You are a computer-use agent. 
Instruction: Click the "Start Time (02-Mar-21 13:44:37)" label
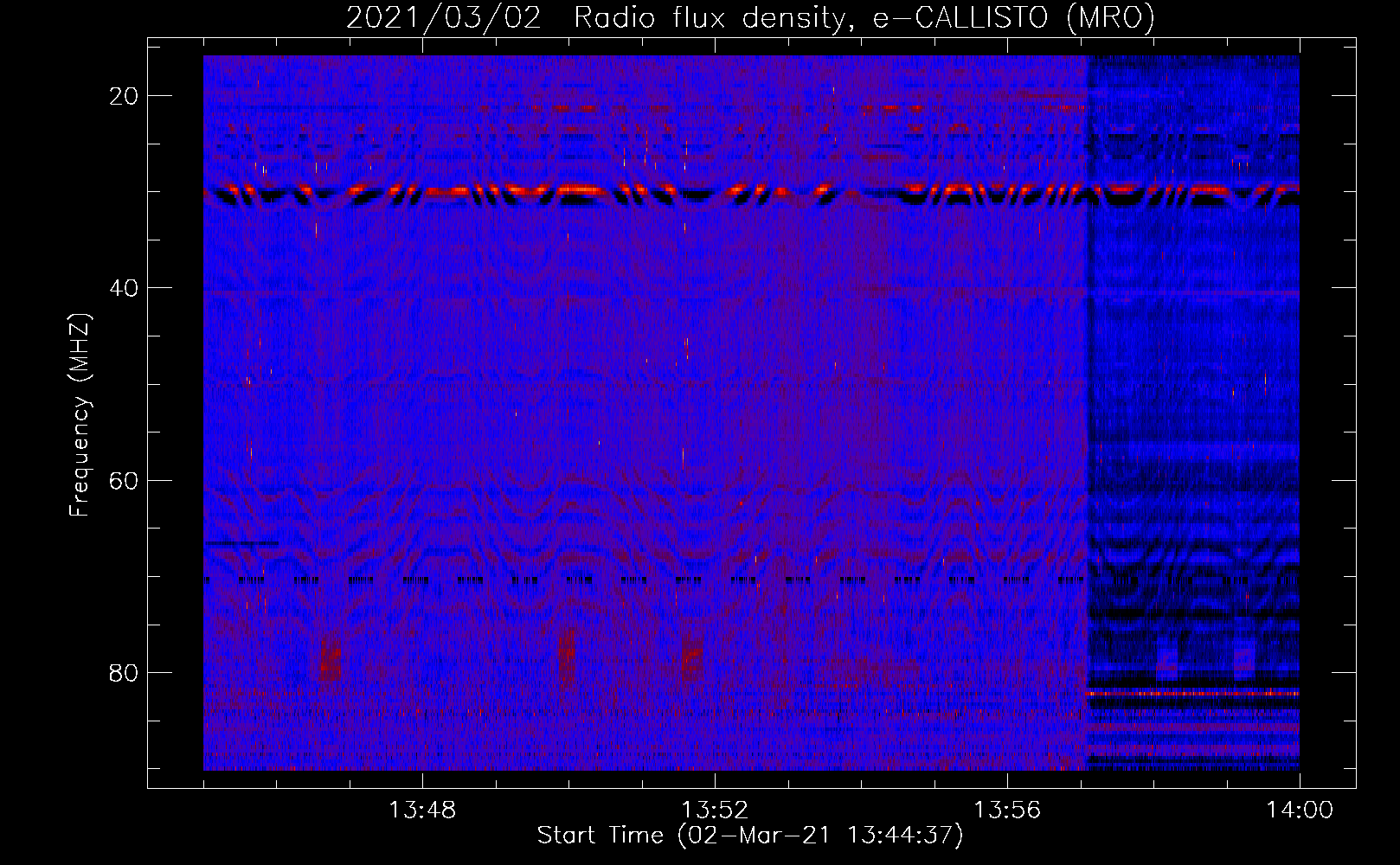[x=750, y=836]
